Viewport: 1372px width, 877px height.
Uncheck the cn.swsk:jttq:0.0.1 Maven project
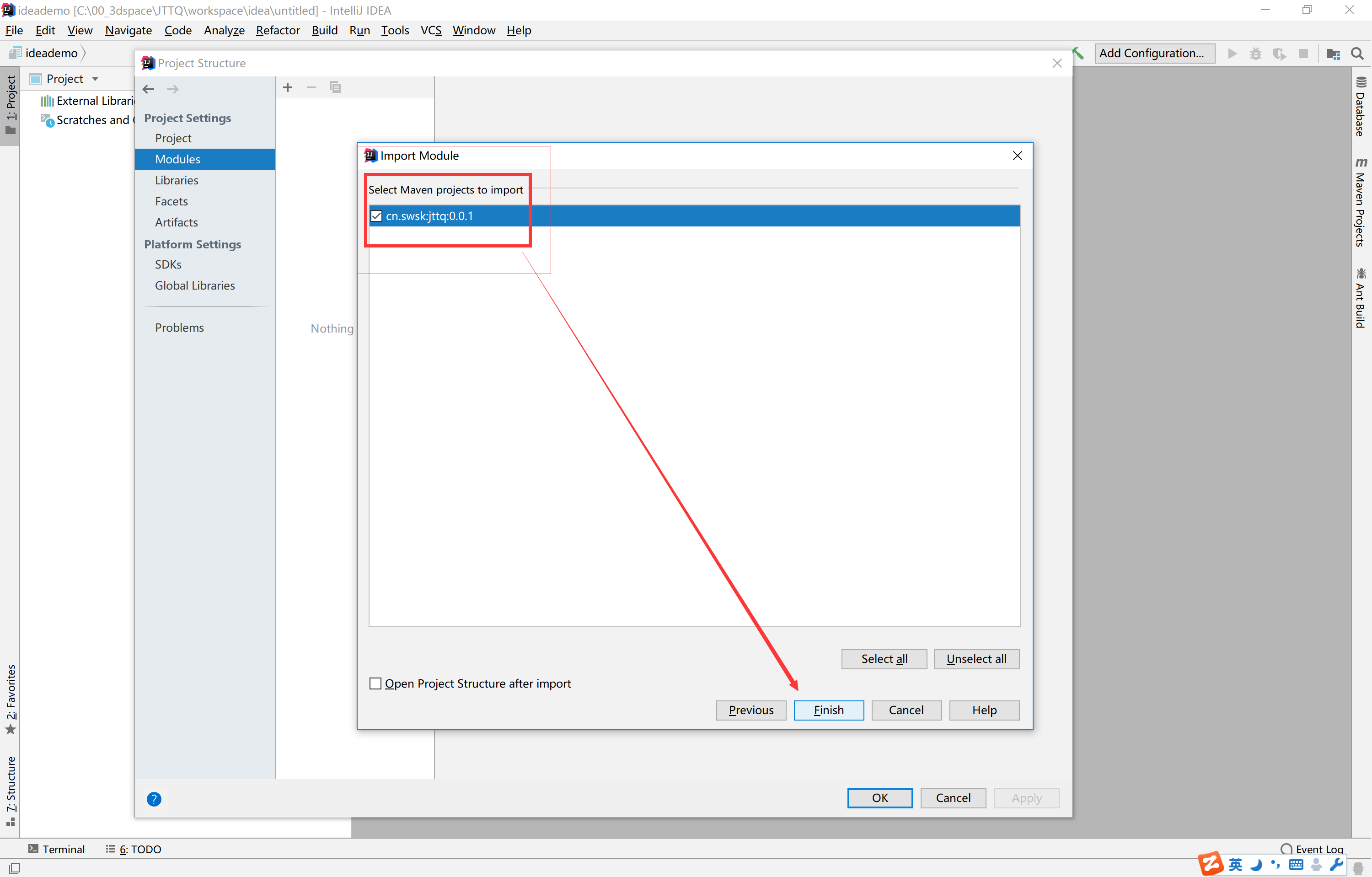[x=376, y=216]
